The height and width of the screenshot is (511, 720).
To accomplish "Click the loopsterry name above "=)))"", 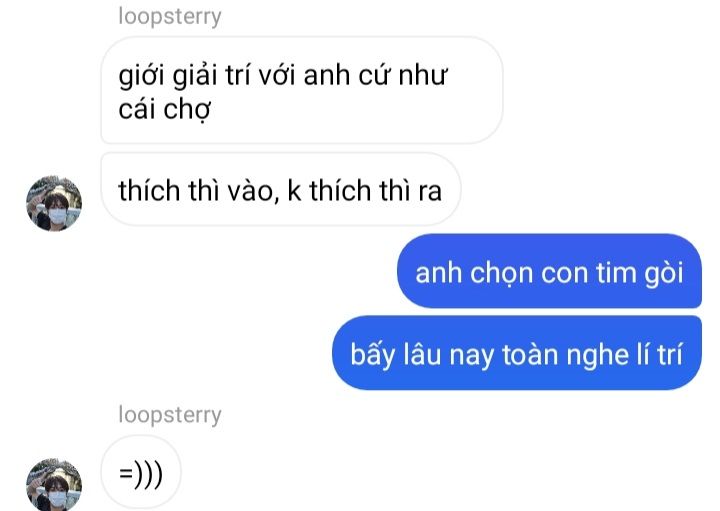I will tap(170, 416).
